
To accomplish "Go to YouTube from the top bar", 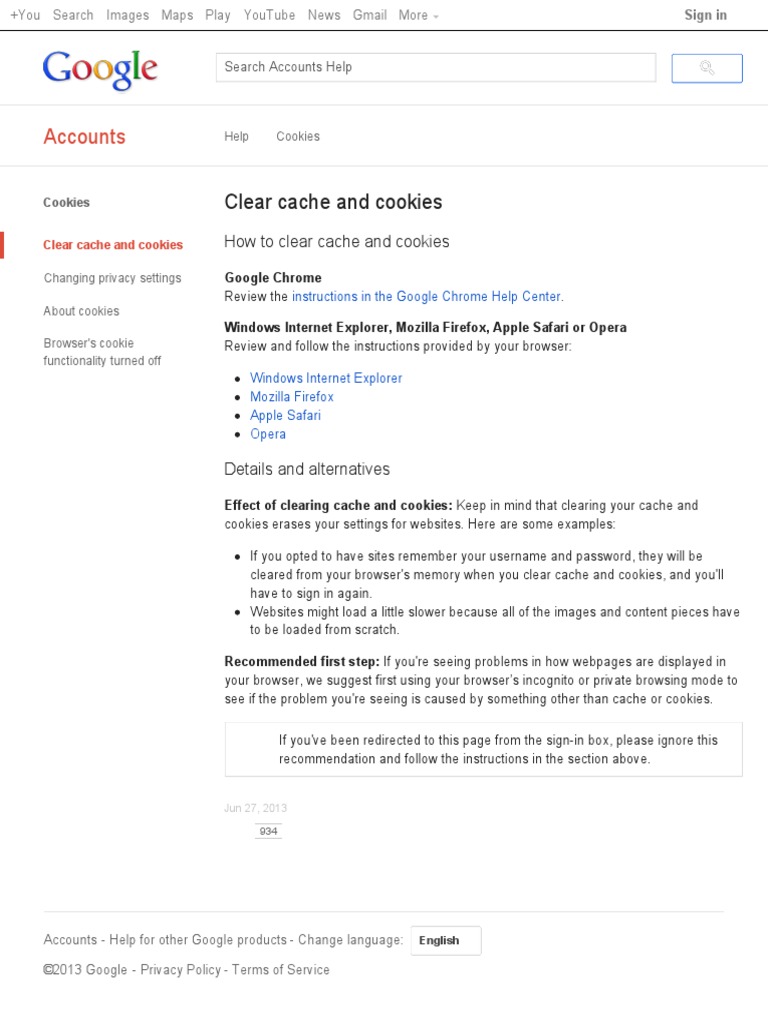I will [269, 15].
